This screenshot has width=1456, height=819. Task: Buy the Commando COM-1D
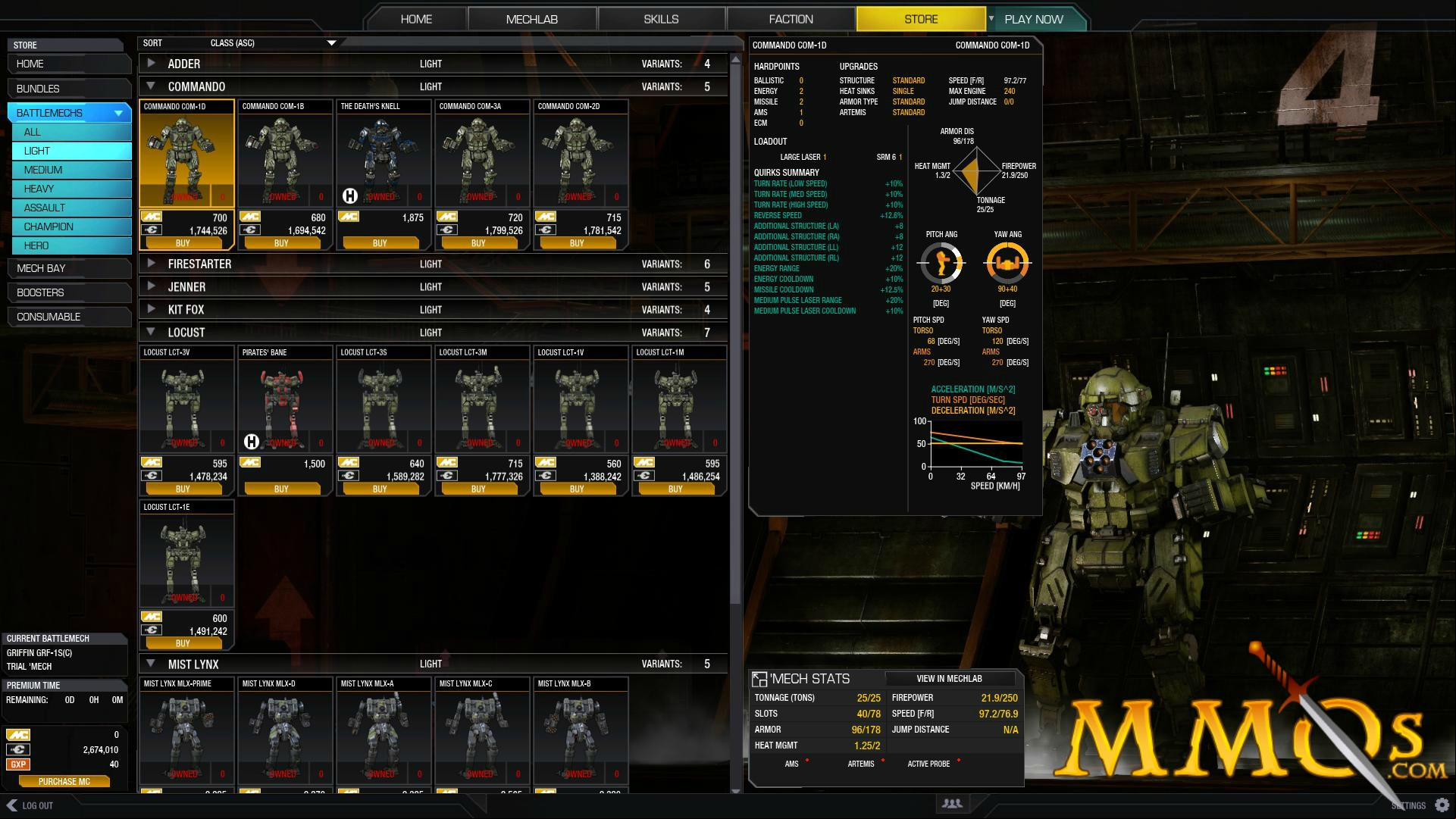pyautogui.click(x=183, y=243)
